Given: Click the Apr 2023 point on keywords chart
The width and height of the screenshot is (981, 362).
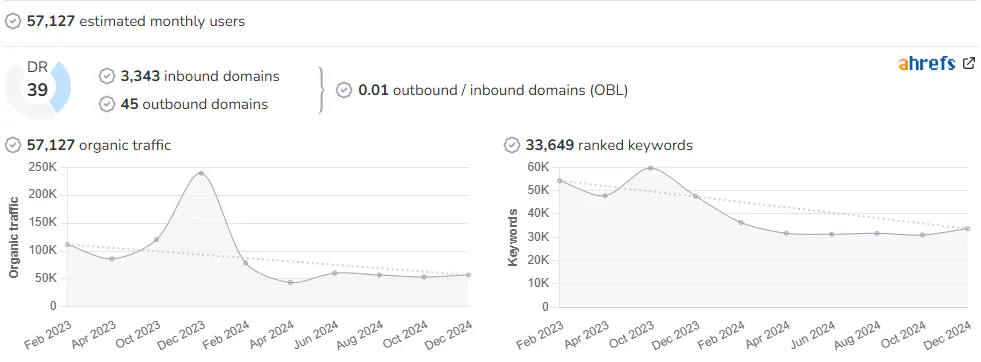Looking at the screenshot, I should [x=605, y=196].
